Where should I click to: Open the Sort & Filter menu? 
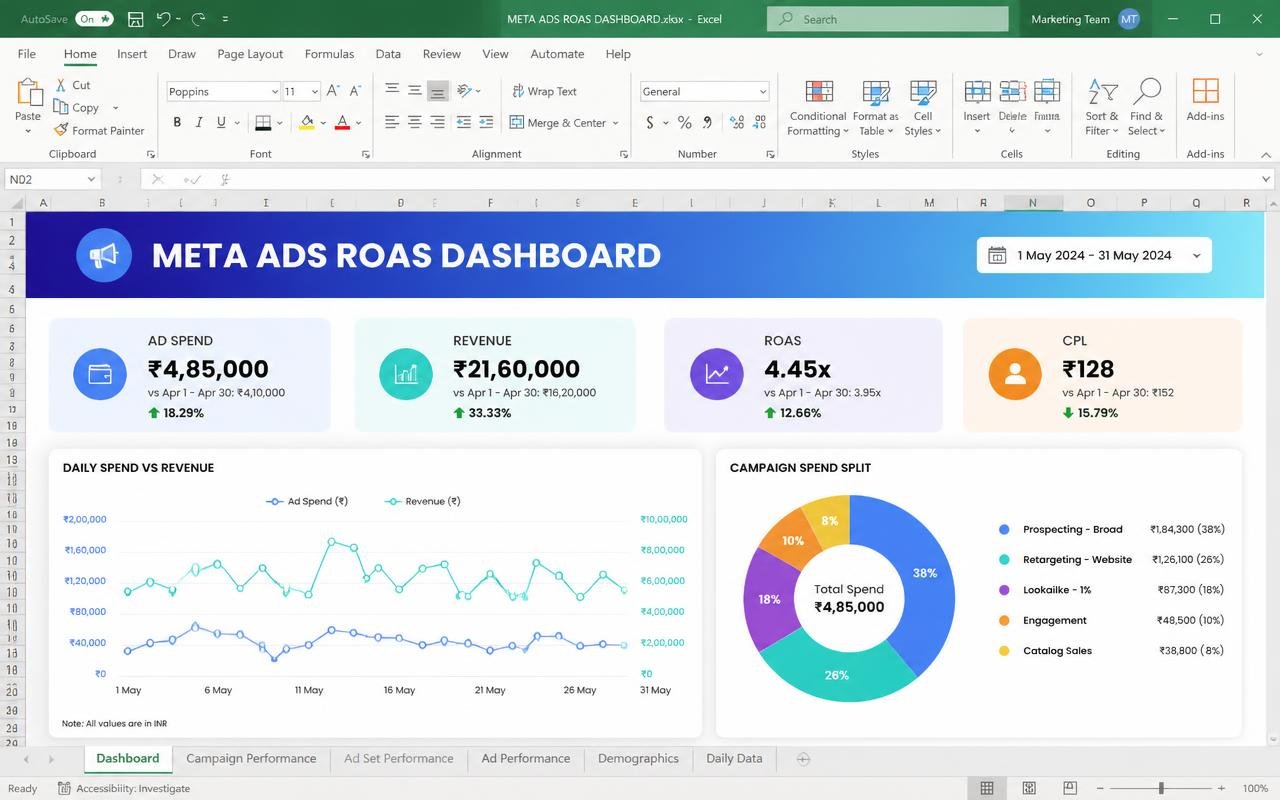[x=1102, y=108]
